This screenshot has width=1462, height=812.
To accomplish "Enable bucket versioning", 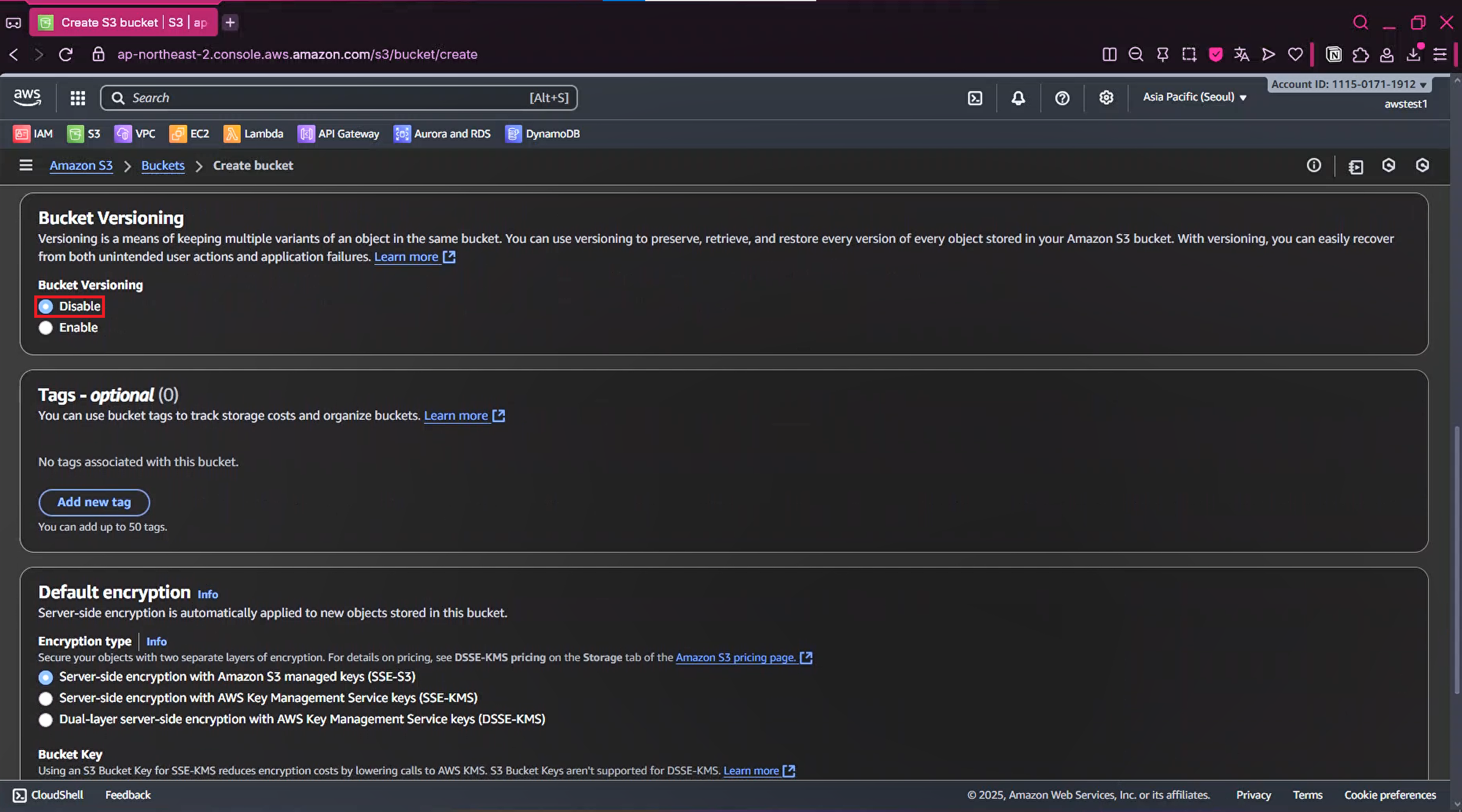I will [46, 328].
